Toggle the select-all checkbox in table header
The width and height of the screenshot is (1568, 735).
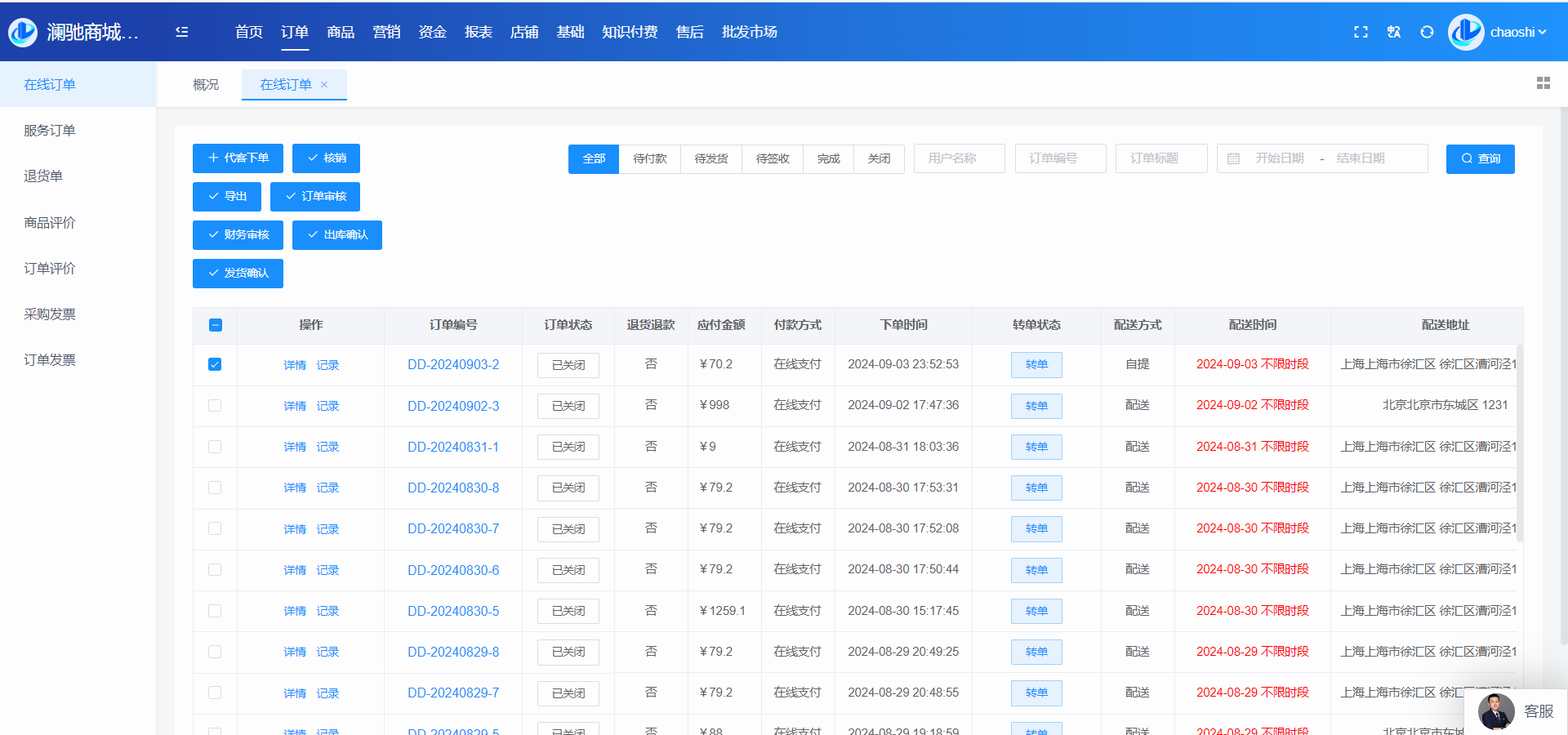pos(216,325)
